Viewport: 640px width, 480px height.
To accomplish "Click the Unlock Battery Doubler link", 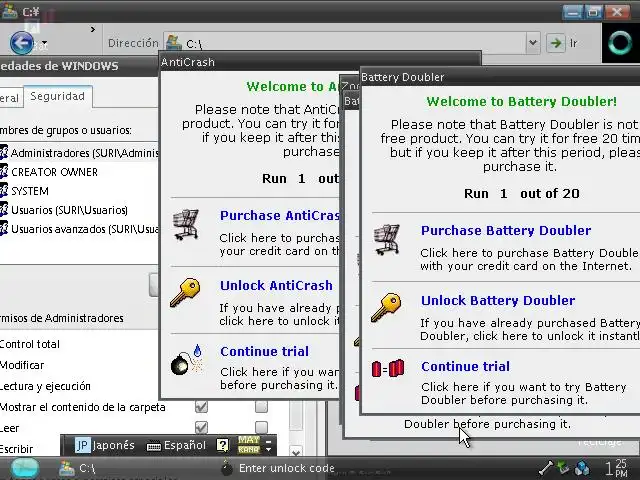I will point(498,301).
